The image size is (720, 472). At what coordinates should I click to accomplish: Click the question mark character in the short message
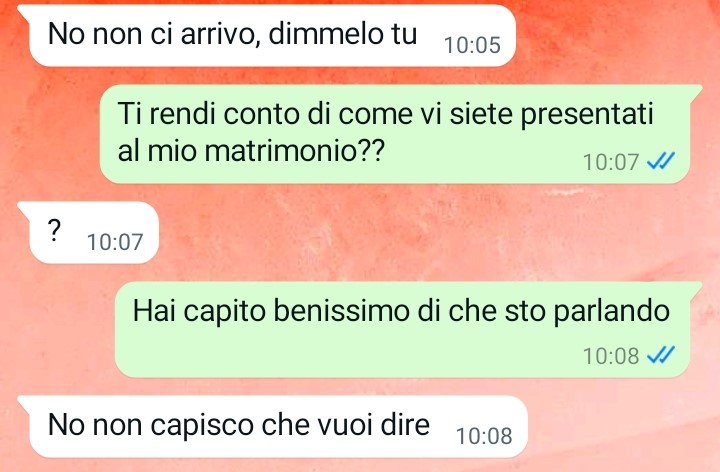pyautogui.click(x=54, y=231)
